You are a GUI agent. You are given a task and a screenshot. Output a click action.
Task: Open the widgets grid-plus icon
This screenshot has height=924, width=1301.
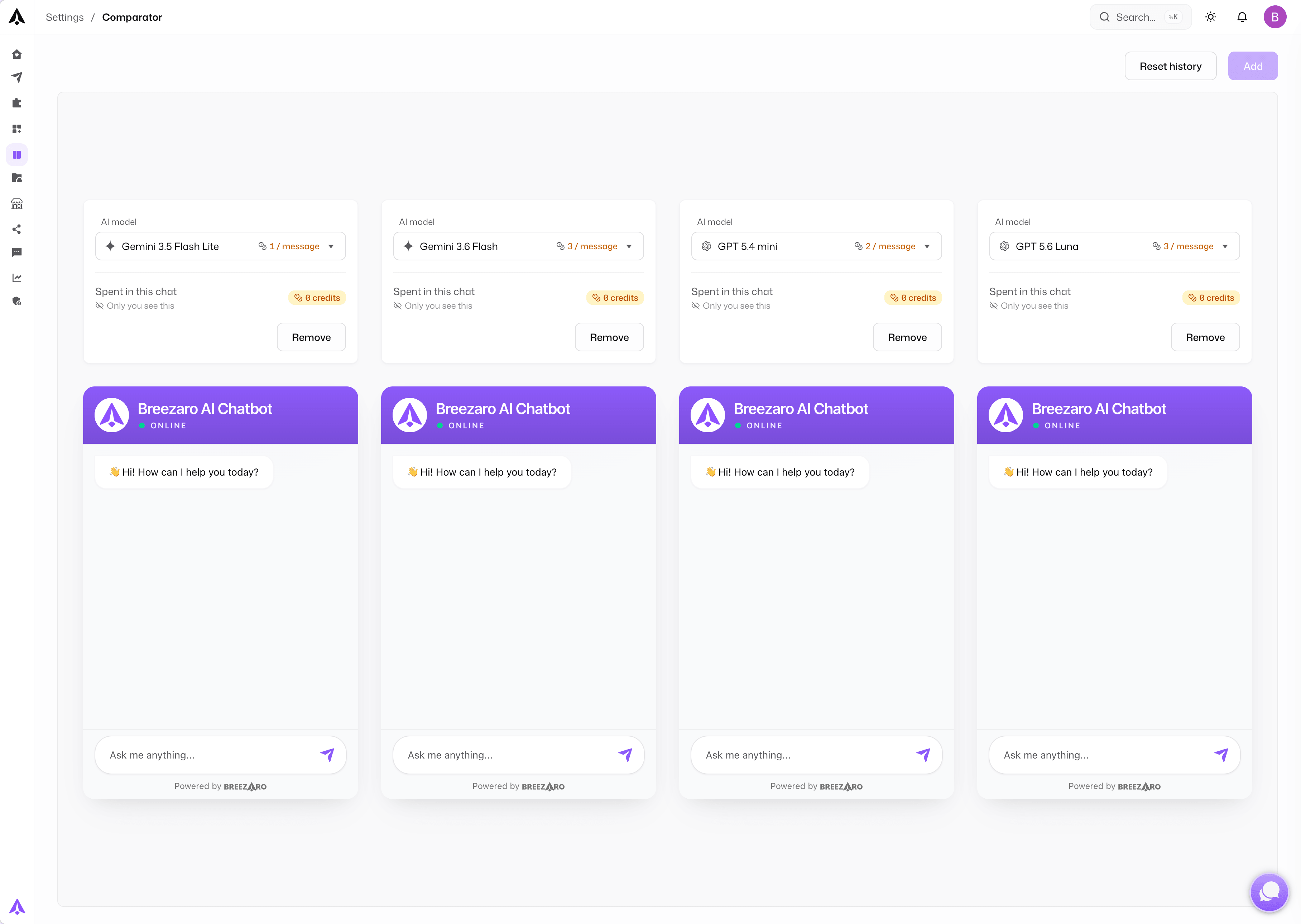tap(16, 129)
